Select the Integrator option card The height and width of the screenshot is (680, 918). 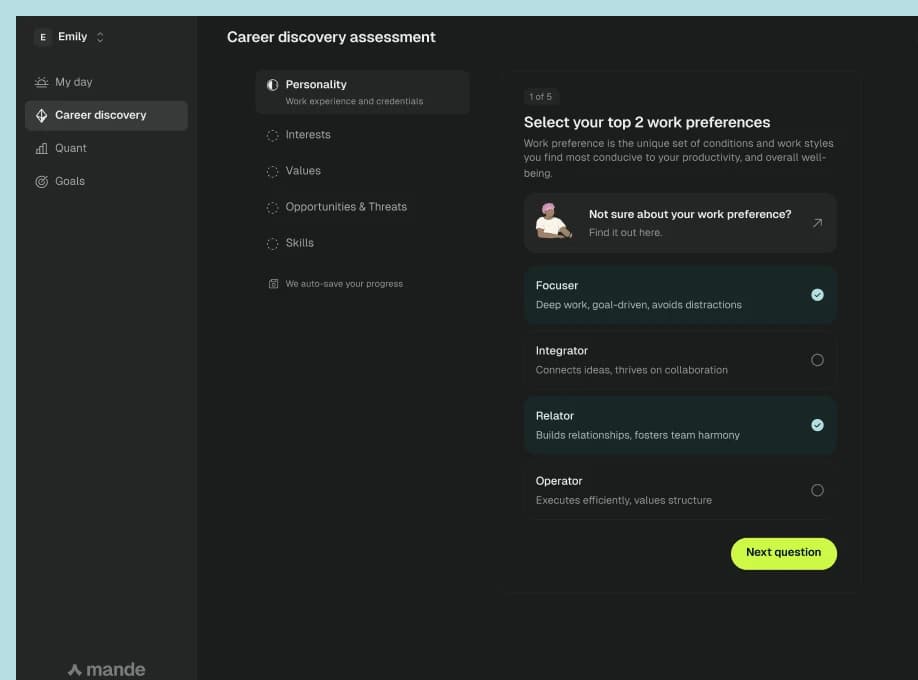pos(680,360)
